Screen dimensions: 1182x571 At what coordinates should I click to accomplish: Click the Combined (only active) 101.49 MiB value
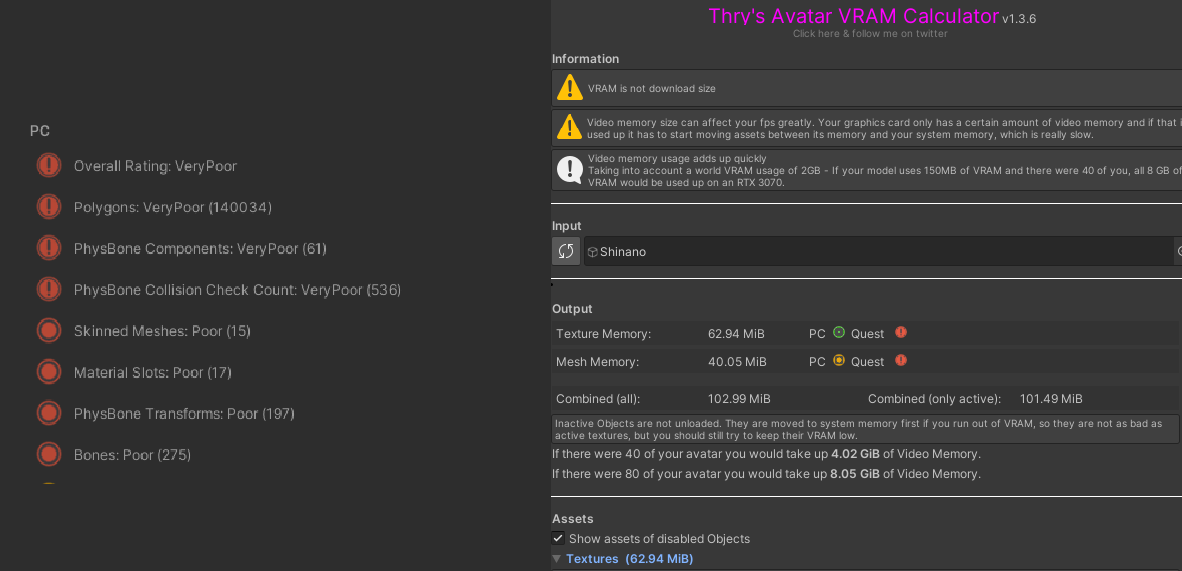pos(1051,399)
